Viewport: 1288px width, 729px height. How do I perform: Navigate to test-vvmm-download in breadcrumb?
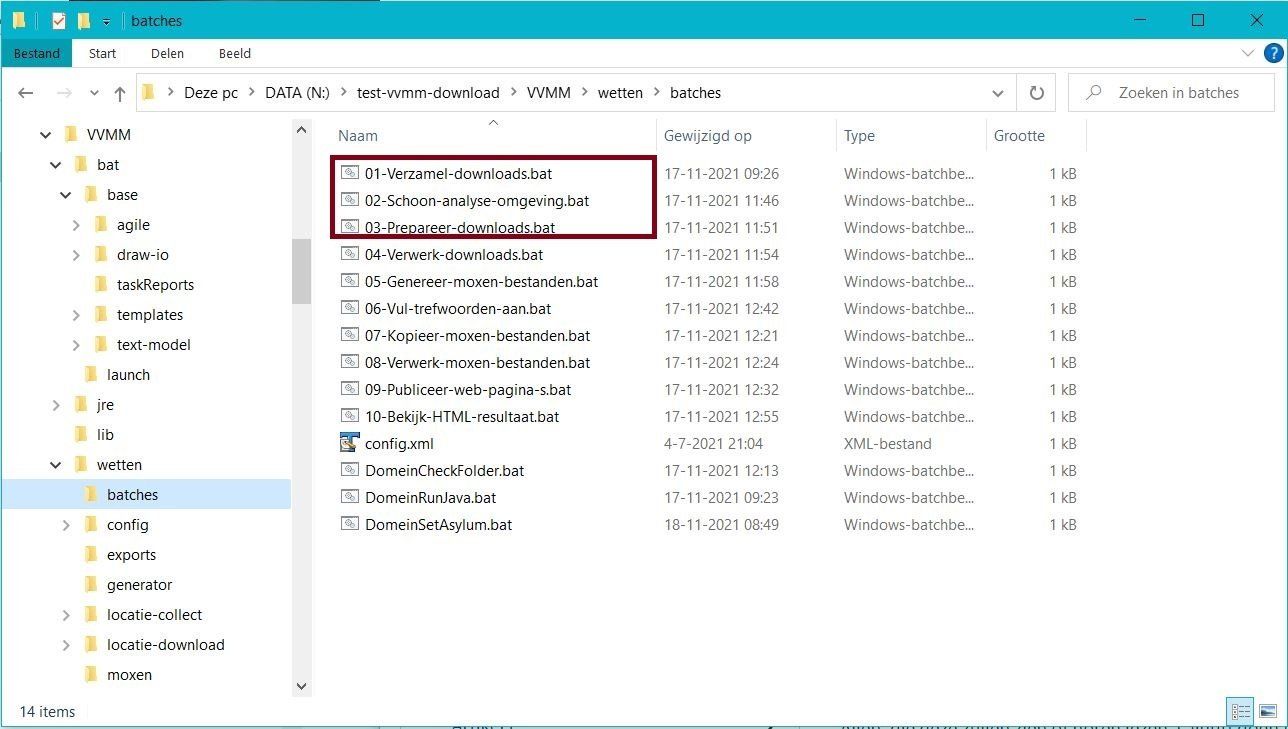point(428,93)
